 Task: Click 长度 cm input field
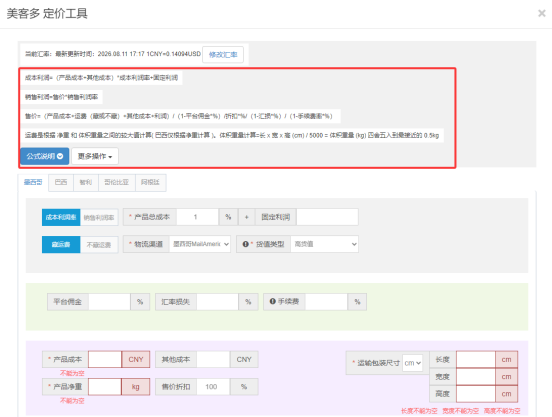476,359
